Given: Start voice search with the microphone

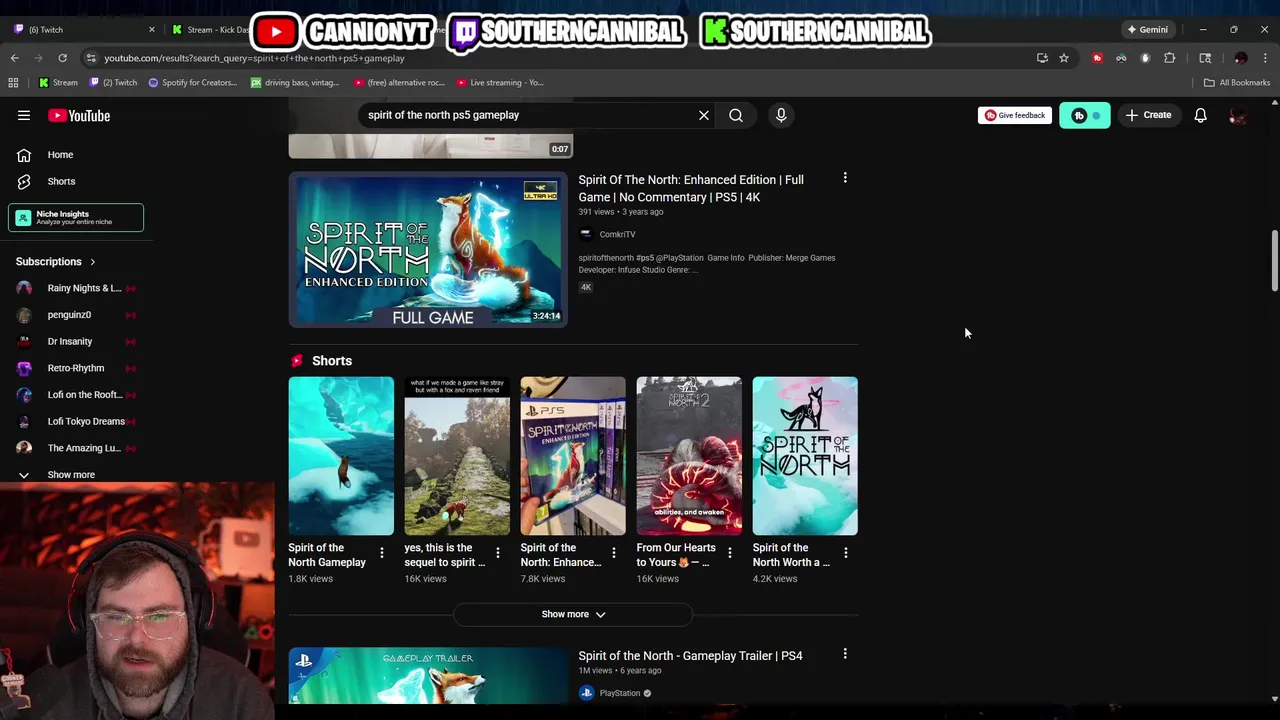Looking at the screenshot, I should 781,115.
